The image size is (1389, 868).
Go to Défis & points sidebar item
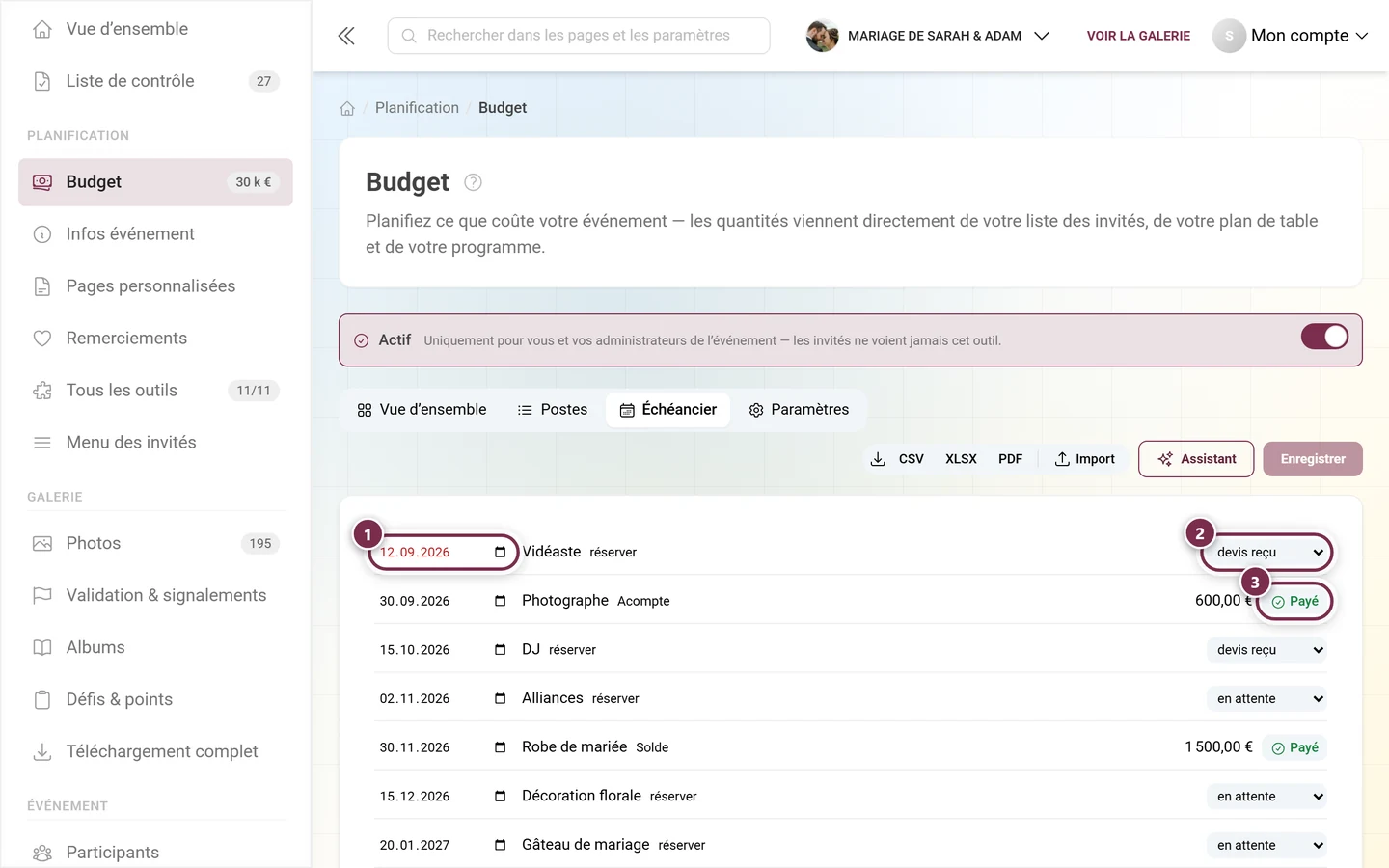[x=155, y=699]
